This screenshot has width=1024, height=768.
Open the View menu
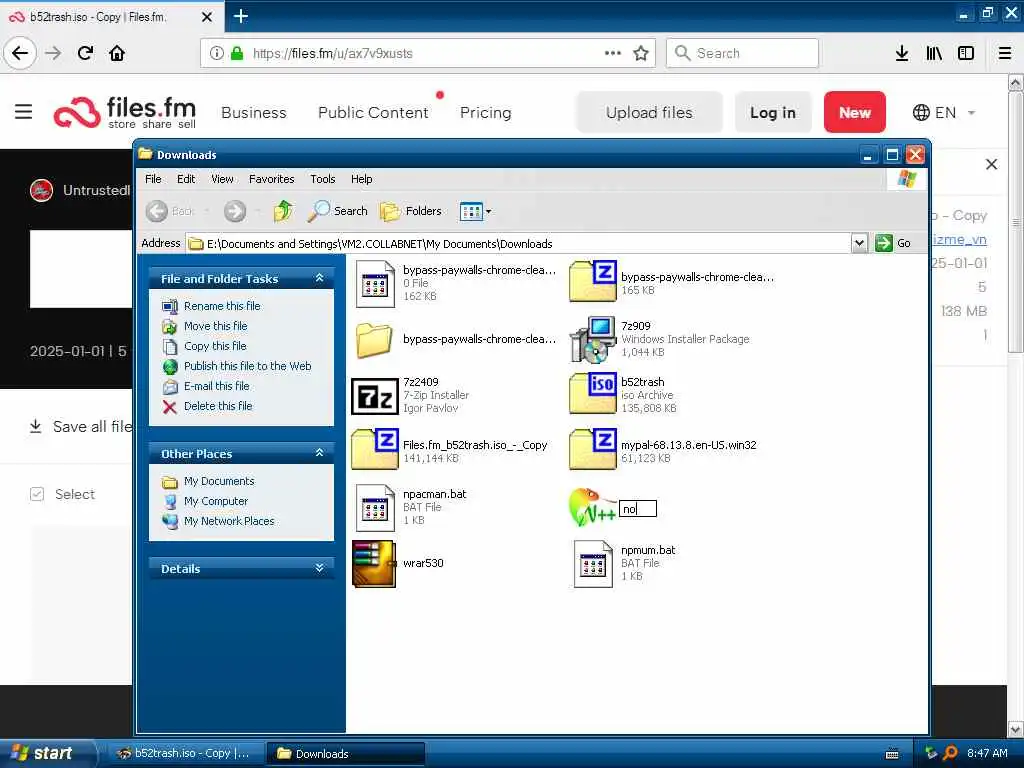tap(222, 179)
